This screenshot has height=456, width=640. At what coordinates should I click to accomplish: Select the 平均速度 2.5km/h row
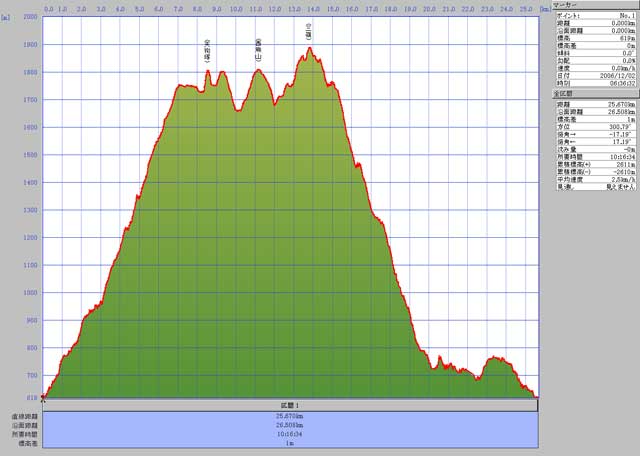(x=594, y=177)
